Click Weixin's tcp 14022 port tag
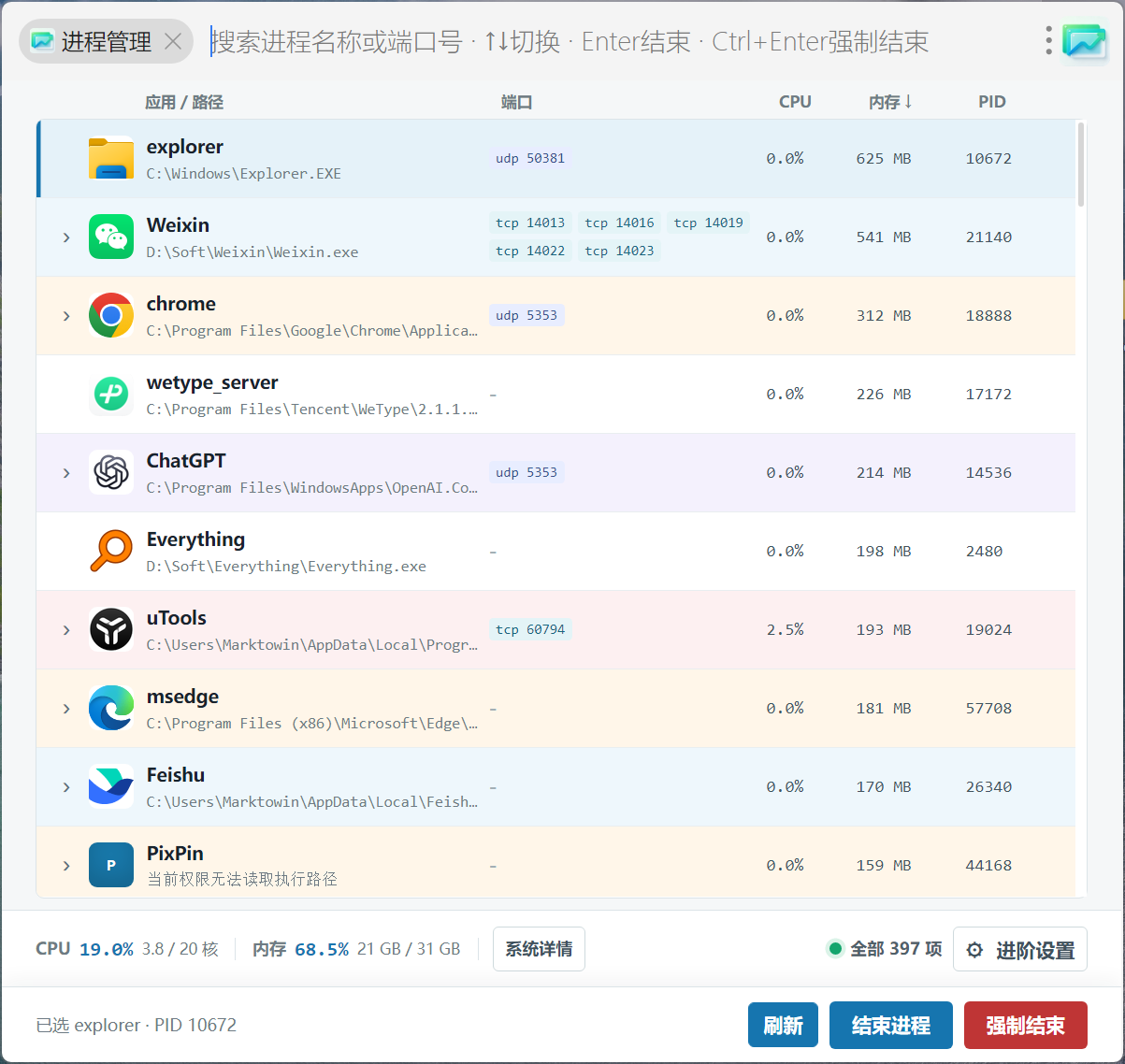Image resolution: width=1125 pixels, height=1064 pixels. [530, 251]
